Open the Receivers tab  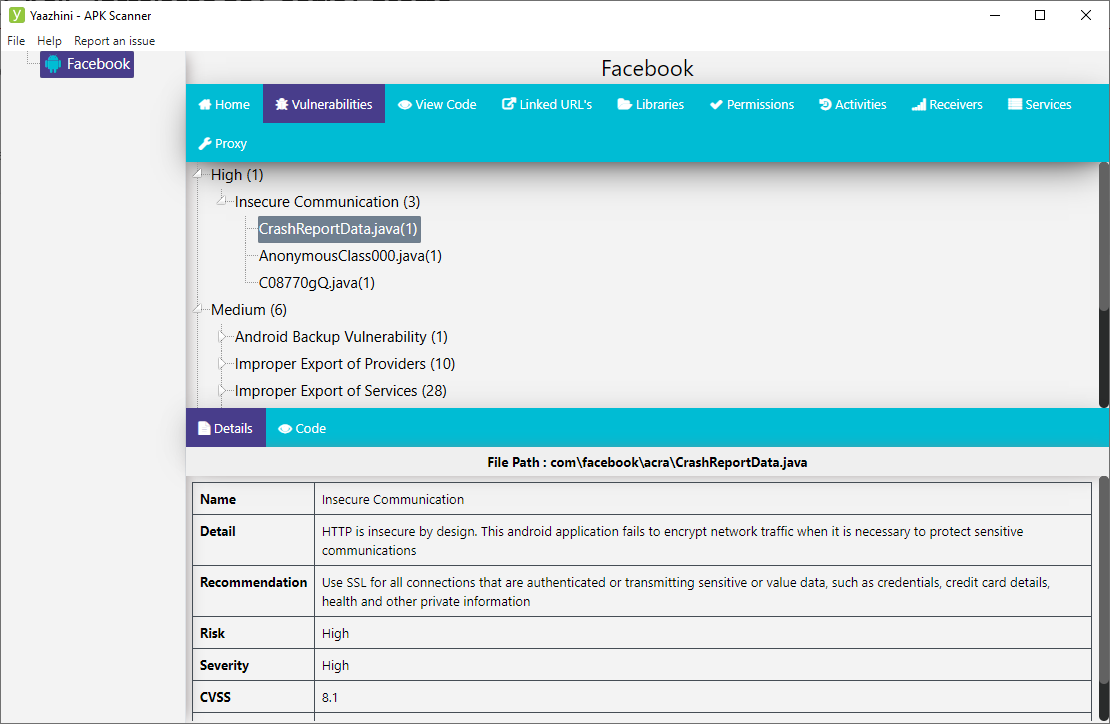click(x=947, y=104)
